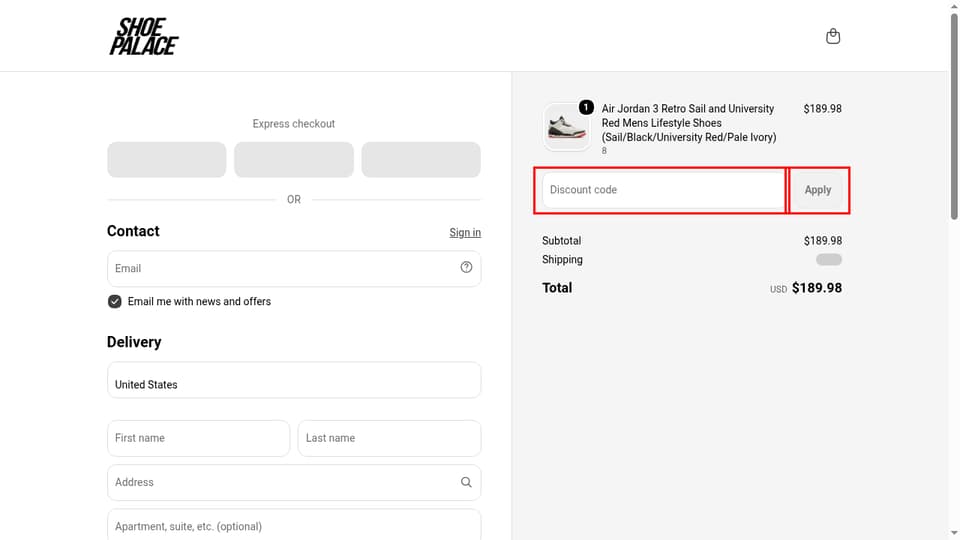The width and height of the screenshot is (960, 540).
Task: Focus the Address input field
Action: coord(294,482)
